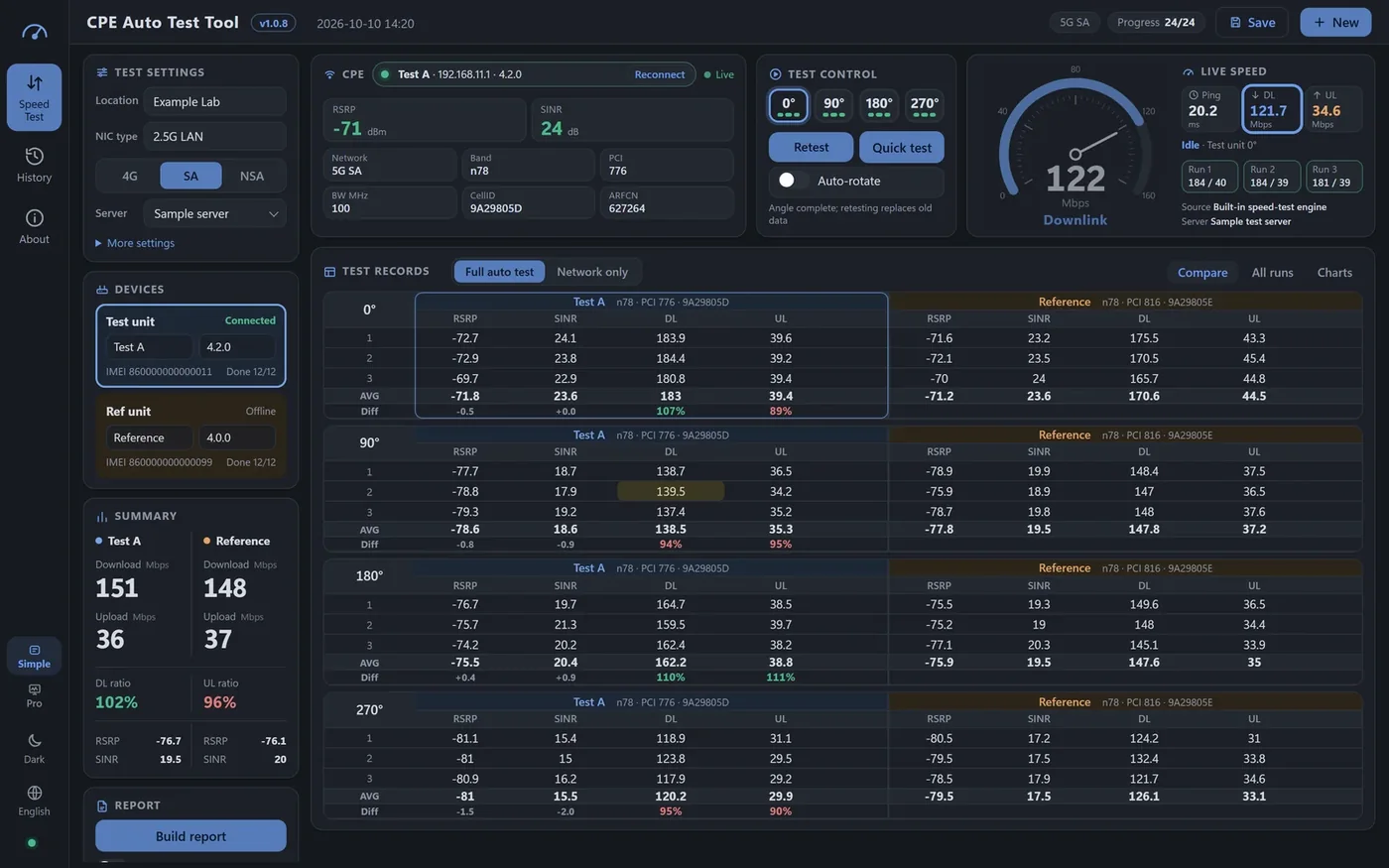Switch to the Network only tab
This screenshot has width=1389, height=868.
592,272
